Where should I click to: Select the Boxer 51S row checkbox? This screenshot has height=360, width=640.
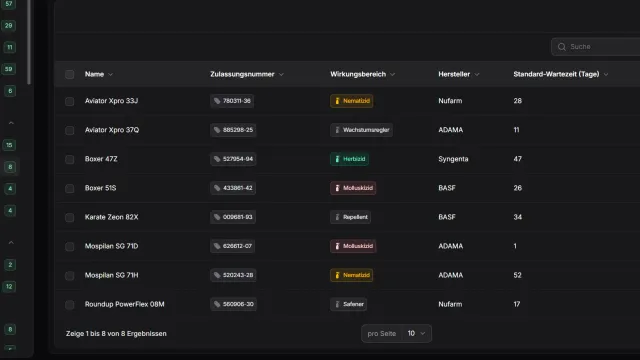point(69,188)
